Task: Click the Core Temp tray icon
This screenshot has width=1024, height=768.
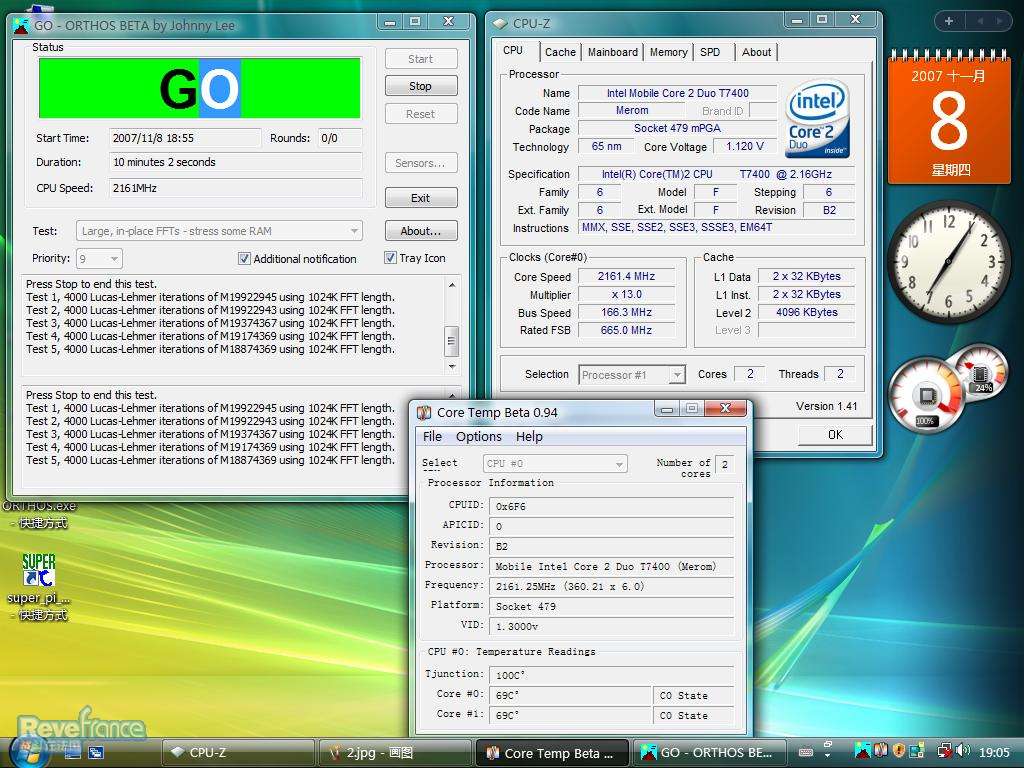Action: coord(880,752)
